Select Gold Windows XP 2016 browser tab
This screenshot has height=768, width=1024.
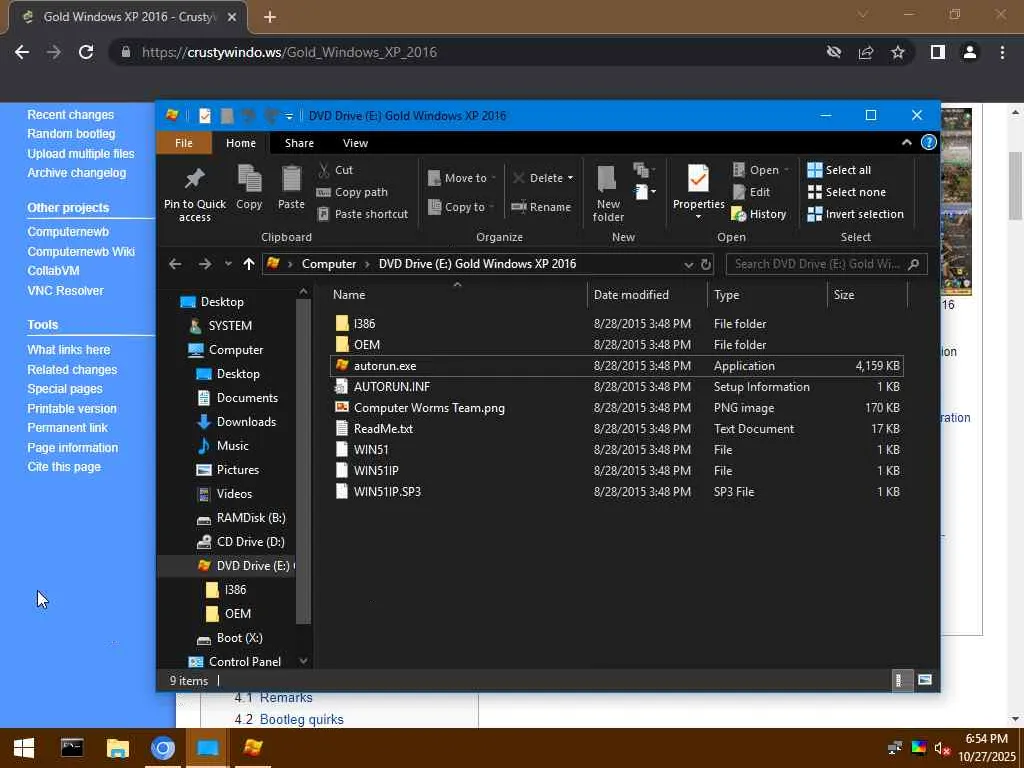[x=128, y=17]
